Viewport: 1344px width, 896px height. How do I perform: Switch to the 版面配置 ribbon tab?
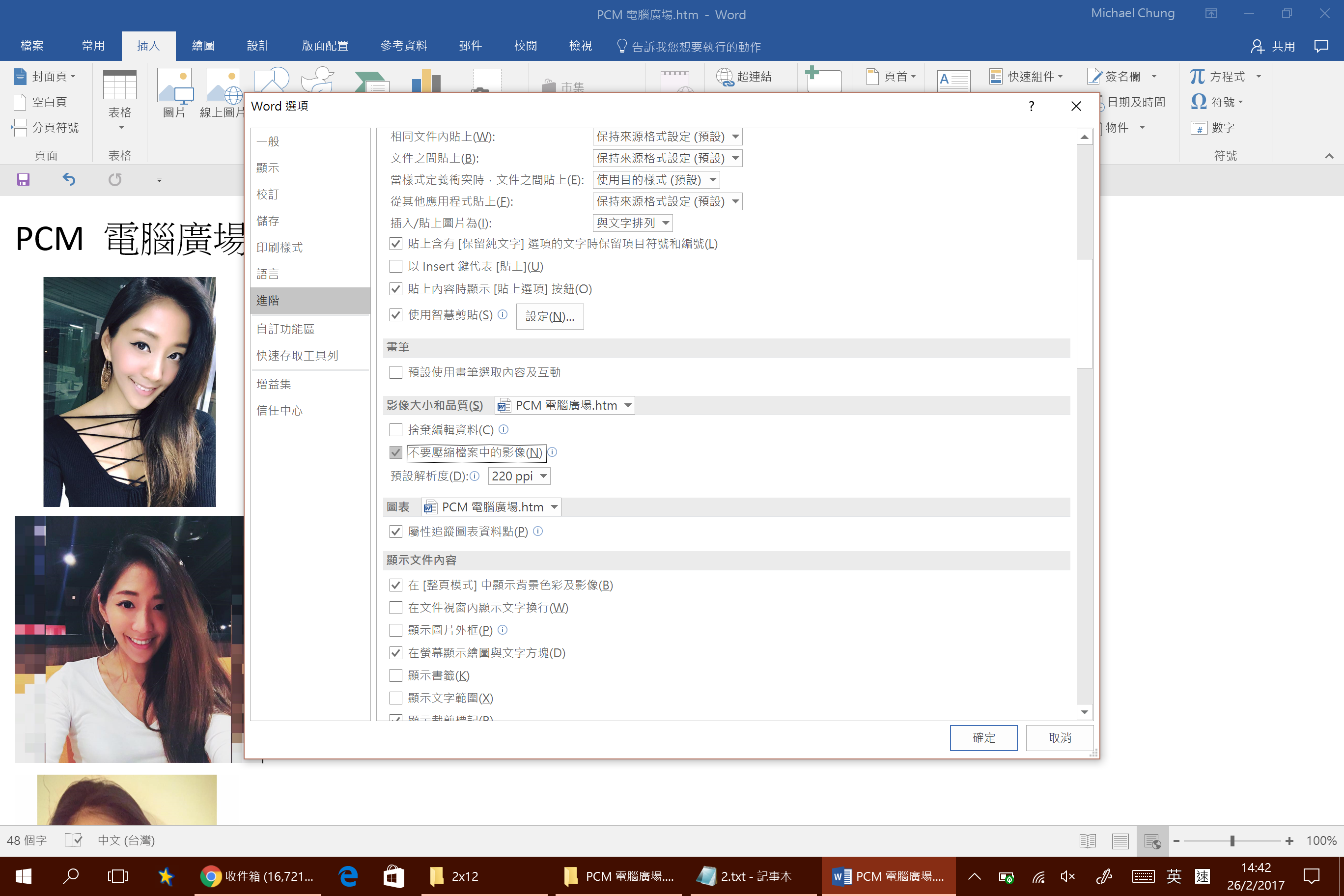(325, 46)
